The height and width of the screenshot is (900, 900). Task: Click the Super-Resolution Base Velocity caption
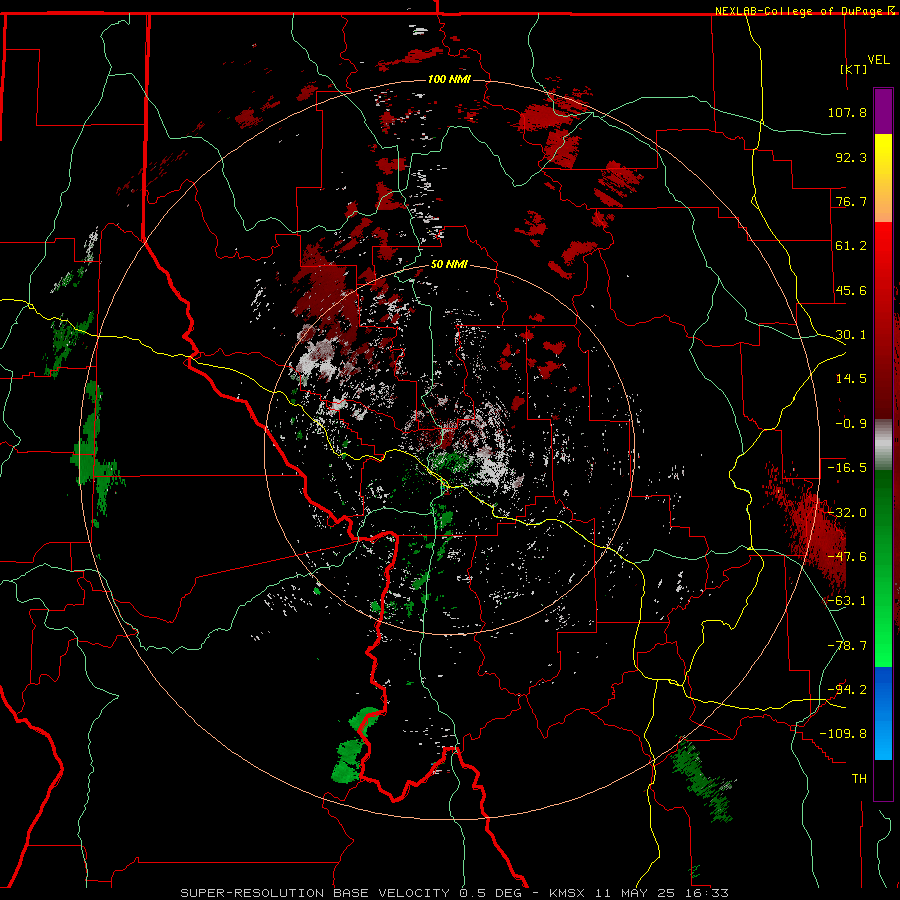tap(455, 893)
